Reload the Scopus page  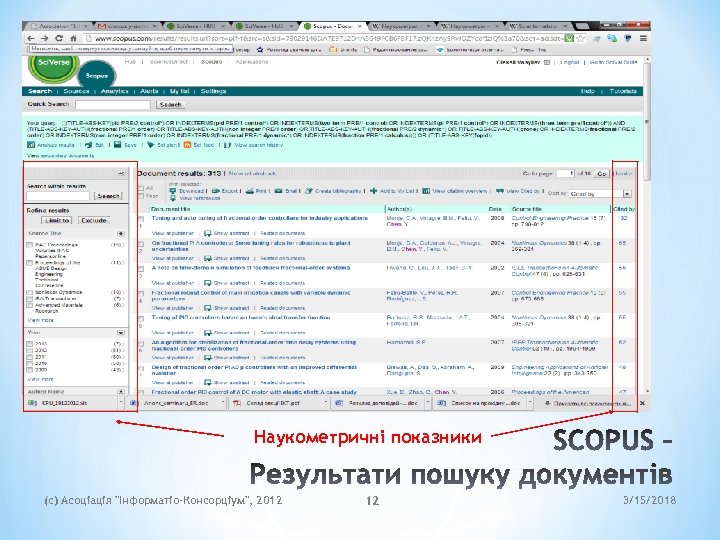(59, 39)
